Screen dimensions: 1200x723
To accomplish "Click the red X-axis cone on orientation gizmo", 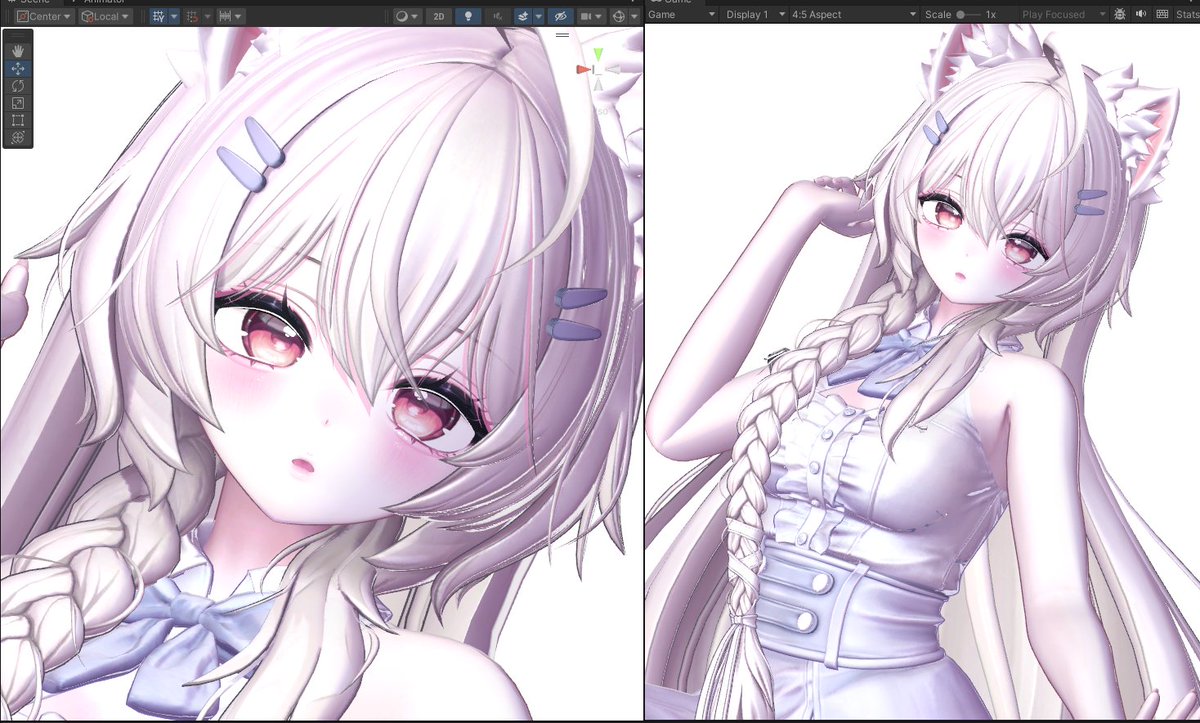I will coord(582,69).
